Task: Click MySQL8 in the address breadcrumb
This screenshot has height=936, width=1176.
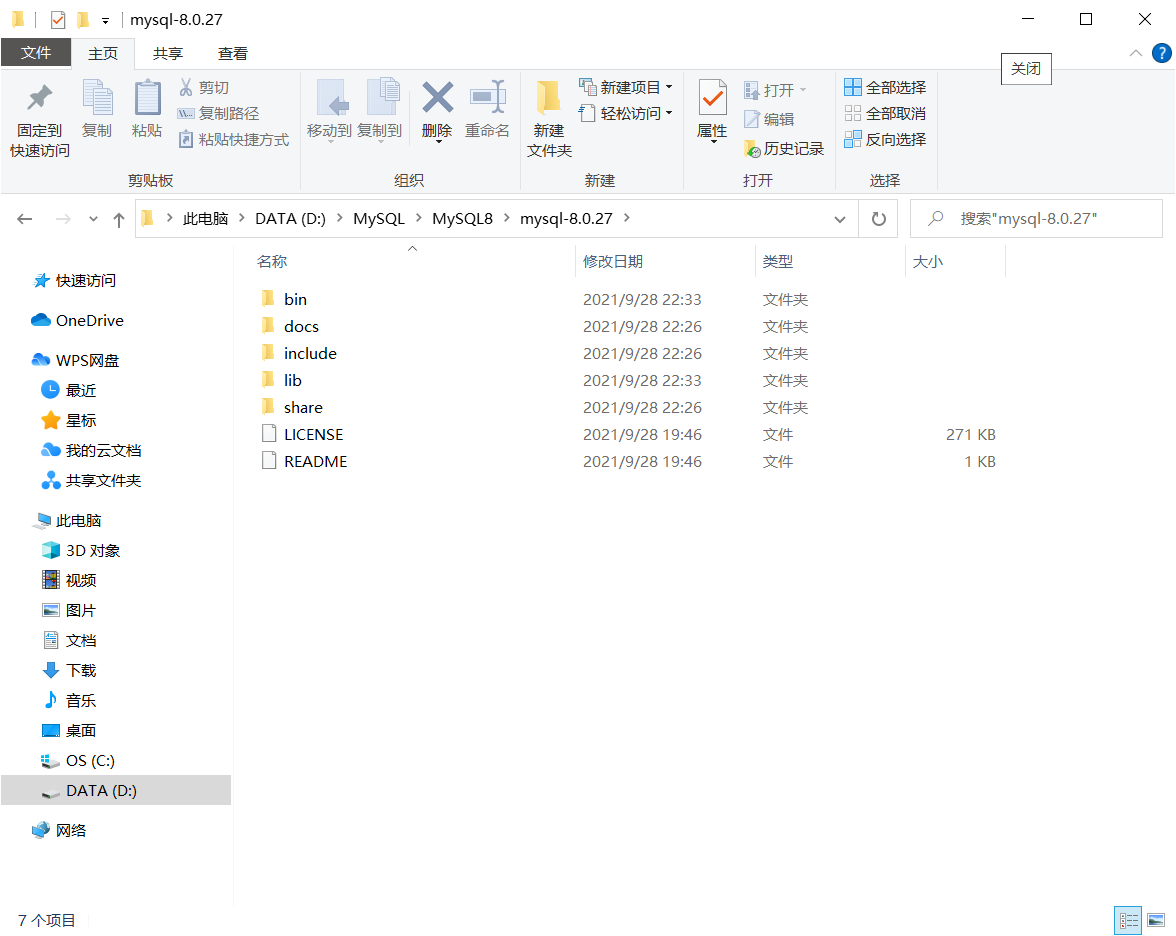Action: [x=462, y=218]
